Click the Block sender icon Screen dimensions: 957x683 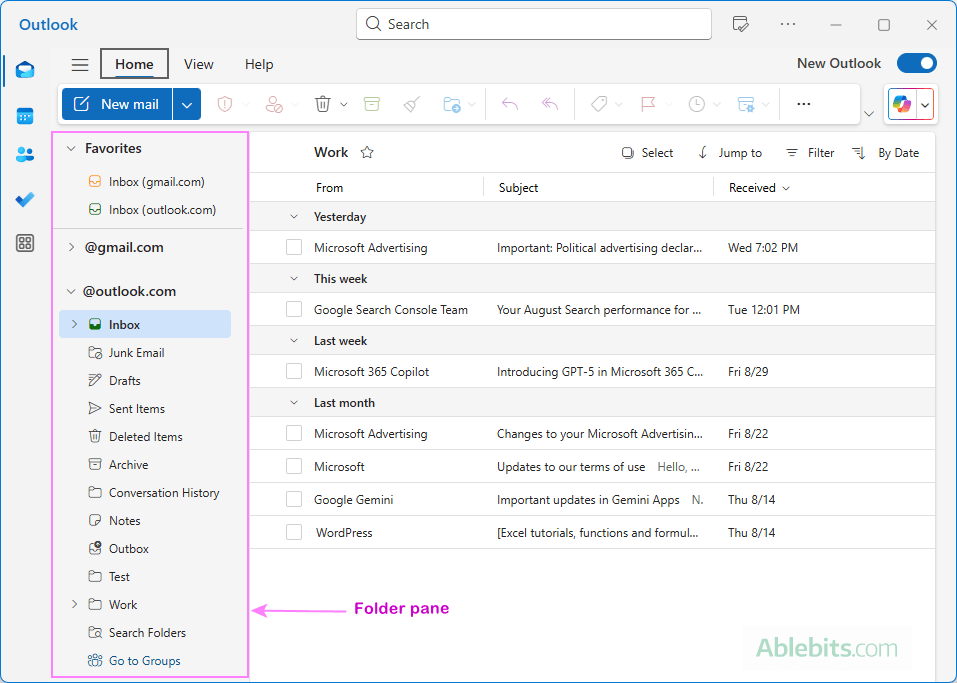274,104
